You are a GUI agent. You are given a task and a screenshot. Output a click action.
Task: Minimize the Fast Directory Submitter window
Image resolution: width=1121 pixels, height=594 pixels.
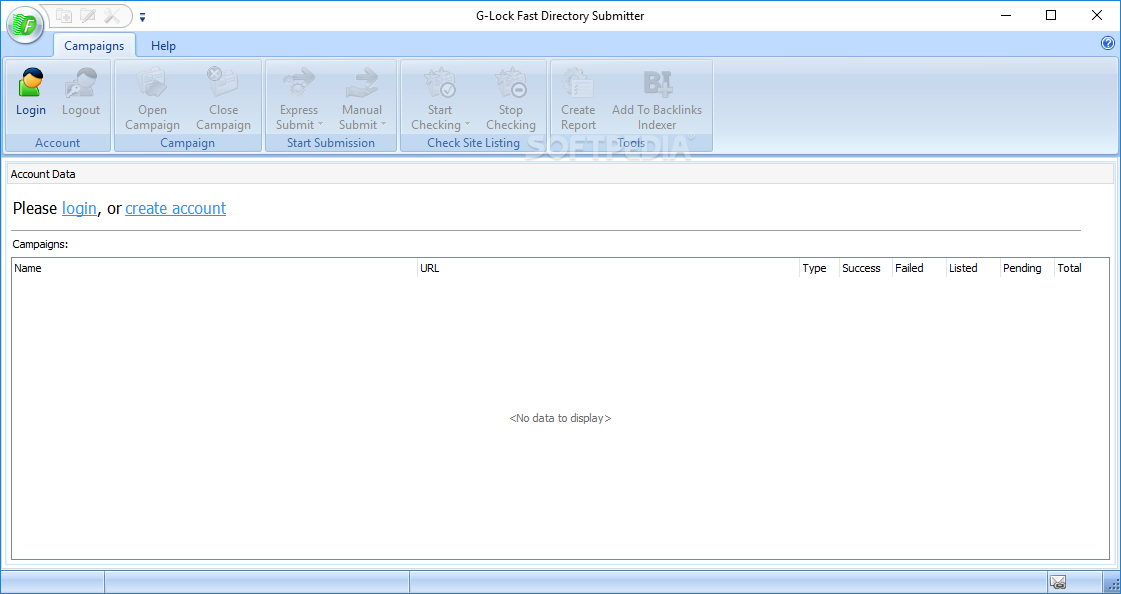tap(1006, 15)
